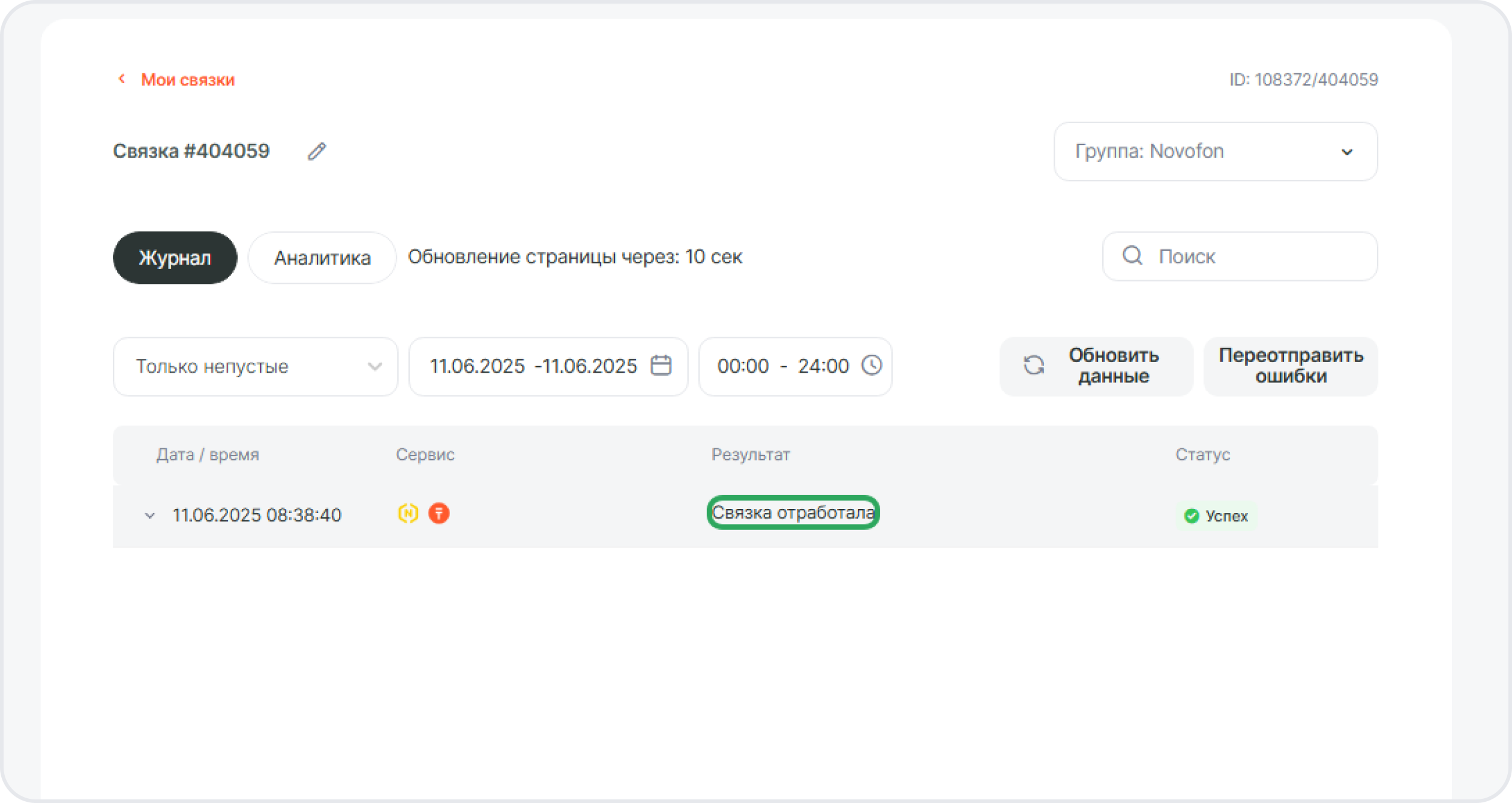Follow the Мои связки link
Image resolution: width=1512 pixels, height=803 pixels.
click(x=188, y=80)
